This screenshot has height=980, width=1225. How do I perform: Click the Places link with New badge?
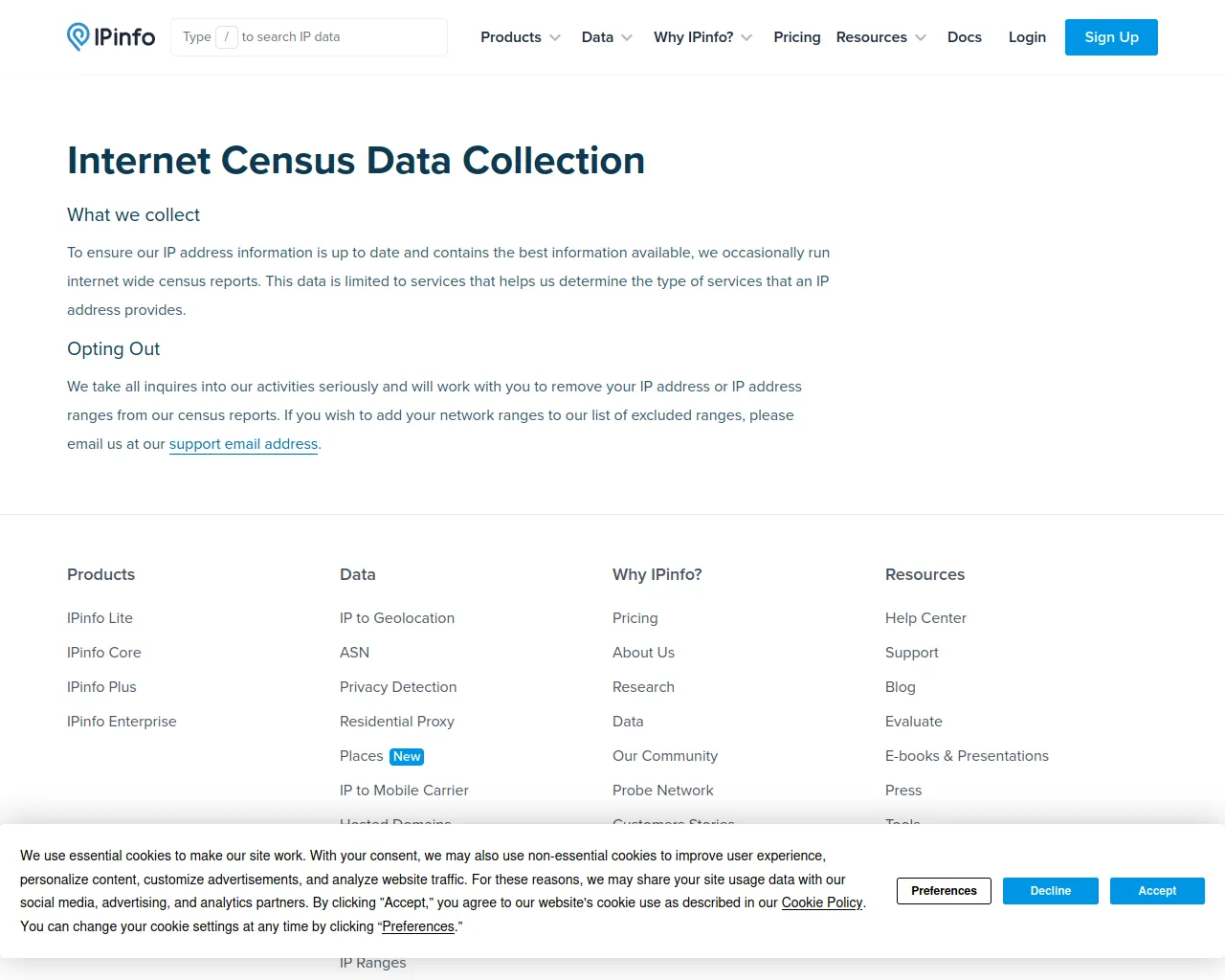point(362,756)
